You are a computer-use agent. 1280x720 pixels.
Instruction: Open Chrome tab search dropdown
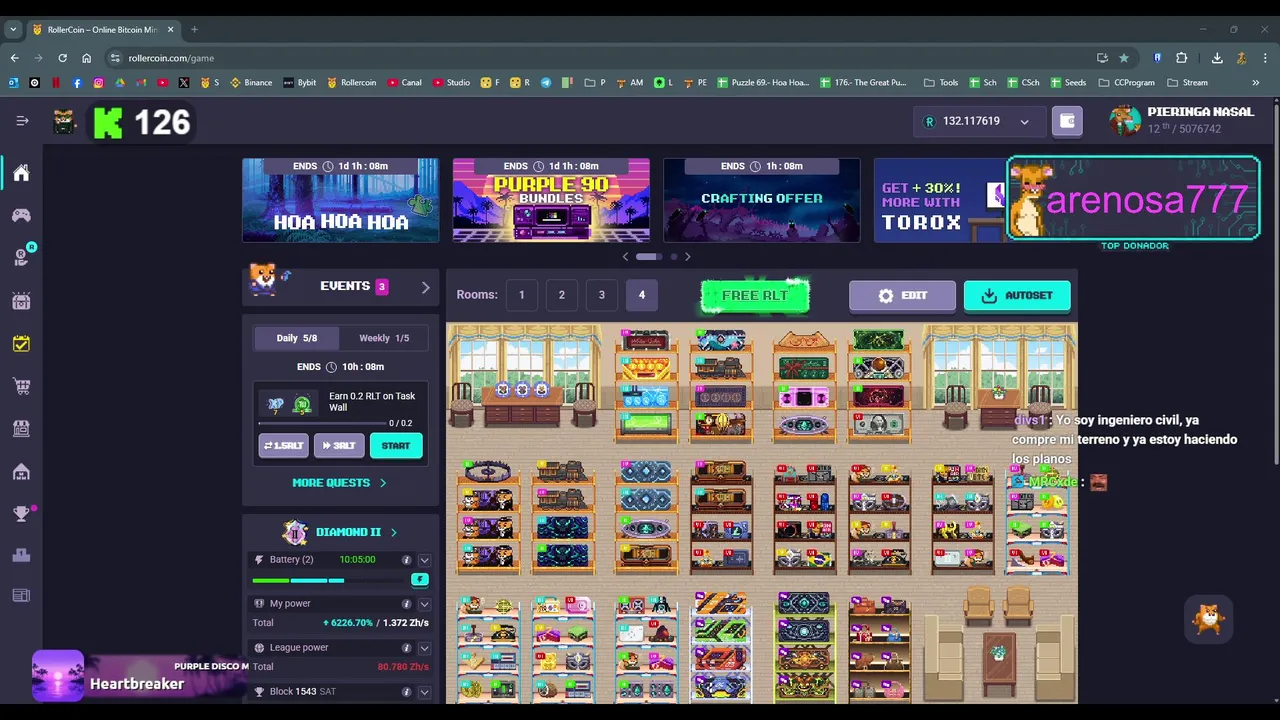pyautogui.click(x=13, y=29)
